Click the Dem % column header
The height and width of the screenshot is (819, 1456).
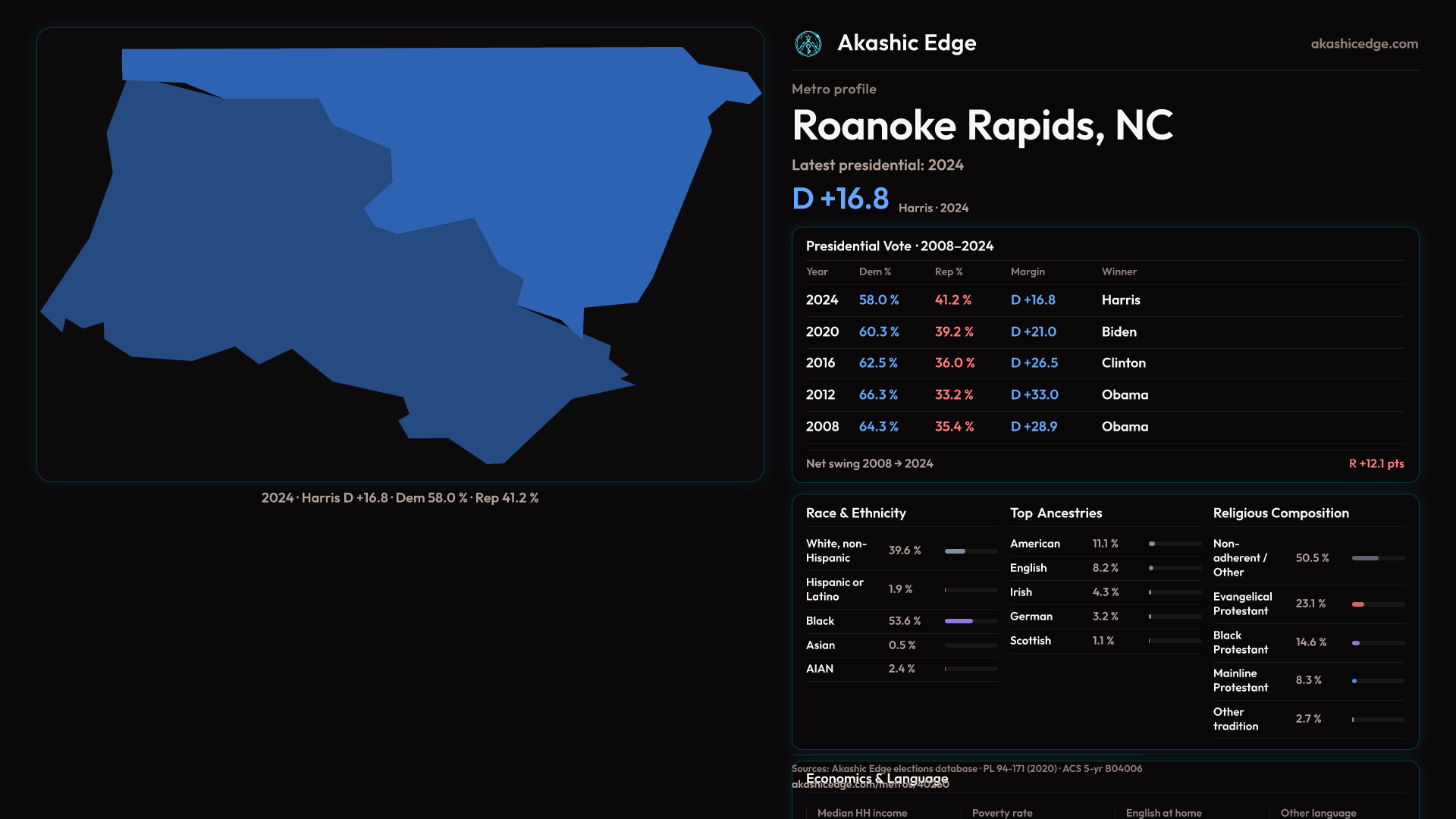(874, 271)
